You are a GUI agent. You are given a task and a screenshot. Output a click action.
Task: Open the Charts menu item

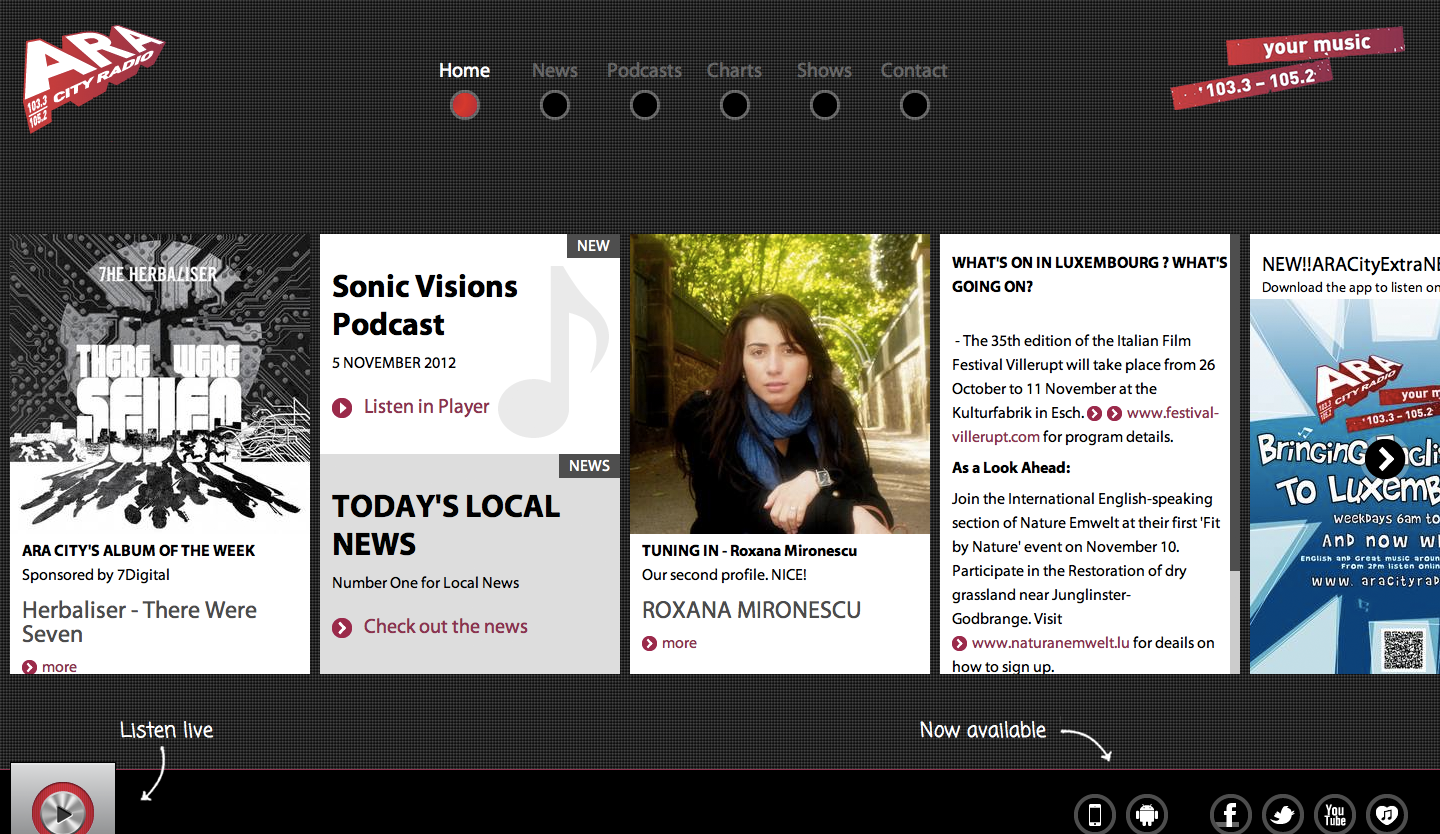(x=734, y=70)
